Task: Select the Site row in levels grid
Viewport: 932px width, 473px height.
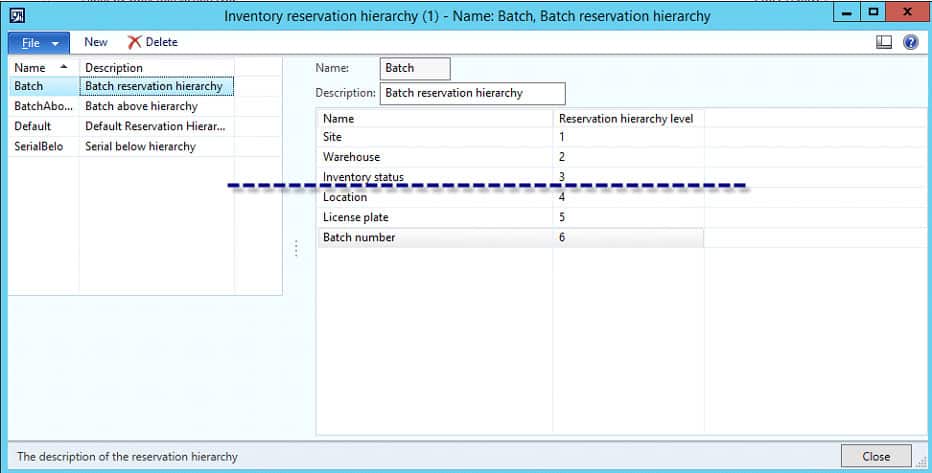Action: tap(510, 137)
